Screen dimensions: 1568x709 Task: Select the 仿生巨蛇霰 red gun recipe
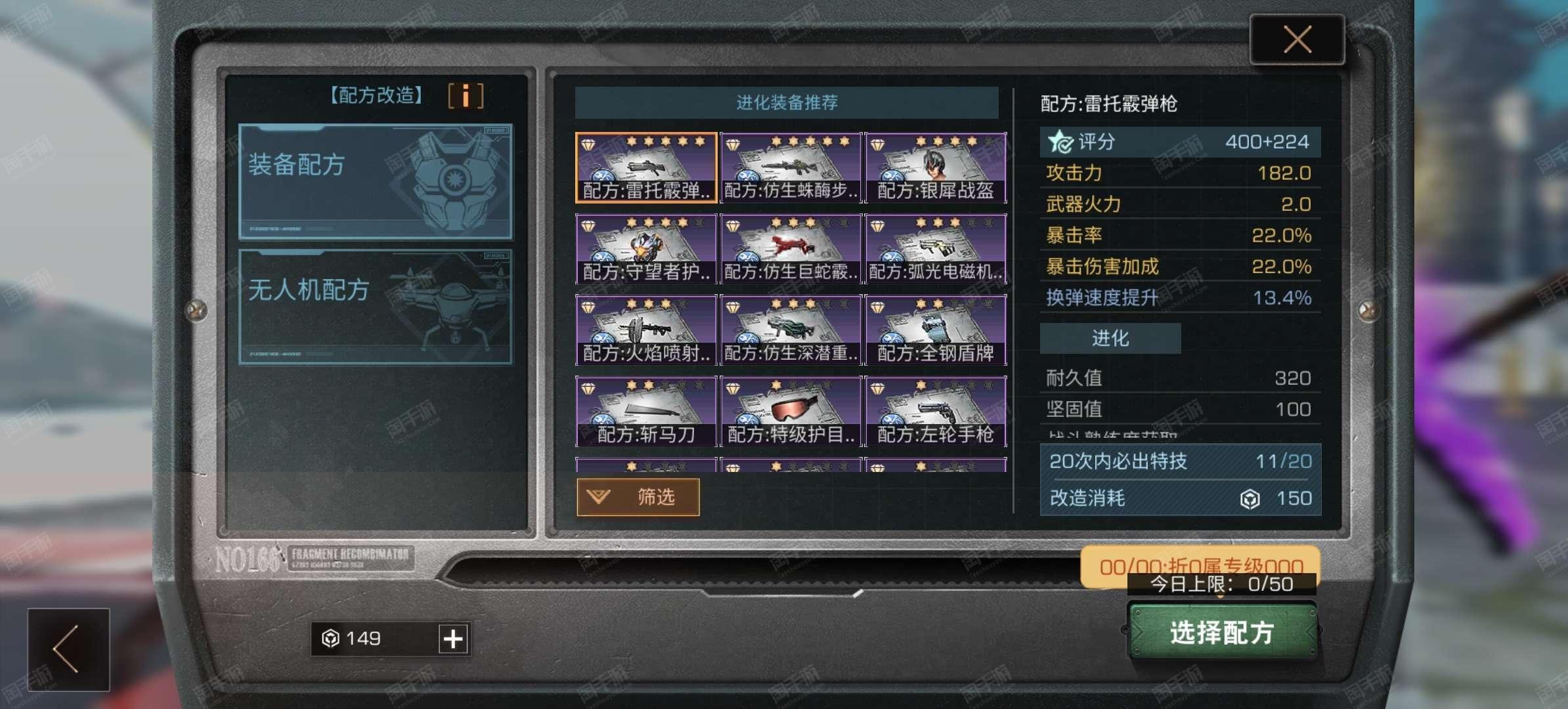point(791,249)
